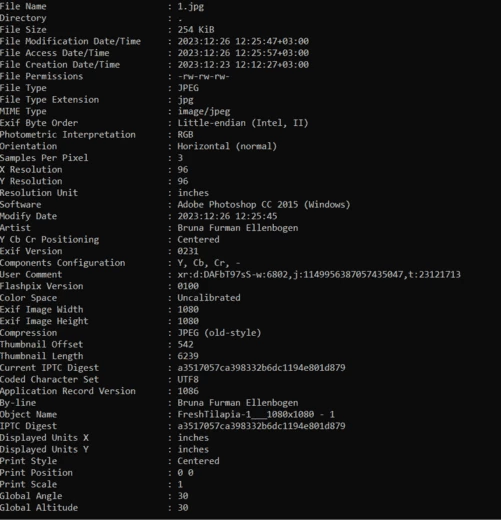
Task: Click the User Comment xr:d string
Action: click(x=319, y=275)
